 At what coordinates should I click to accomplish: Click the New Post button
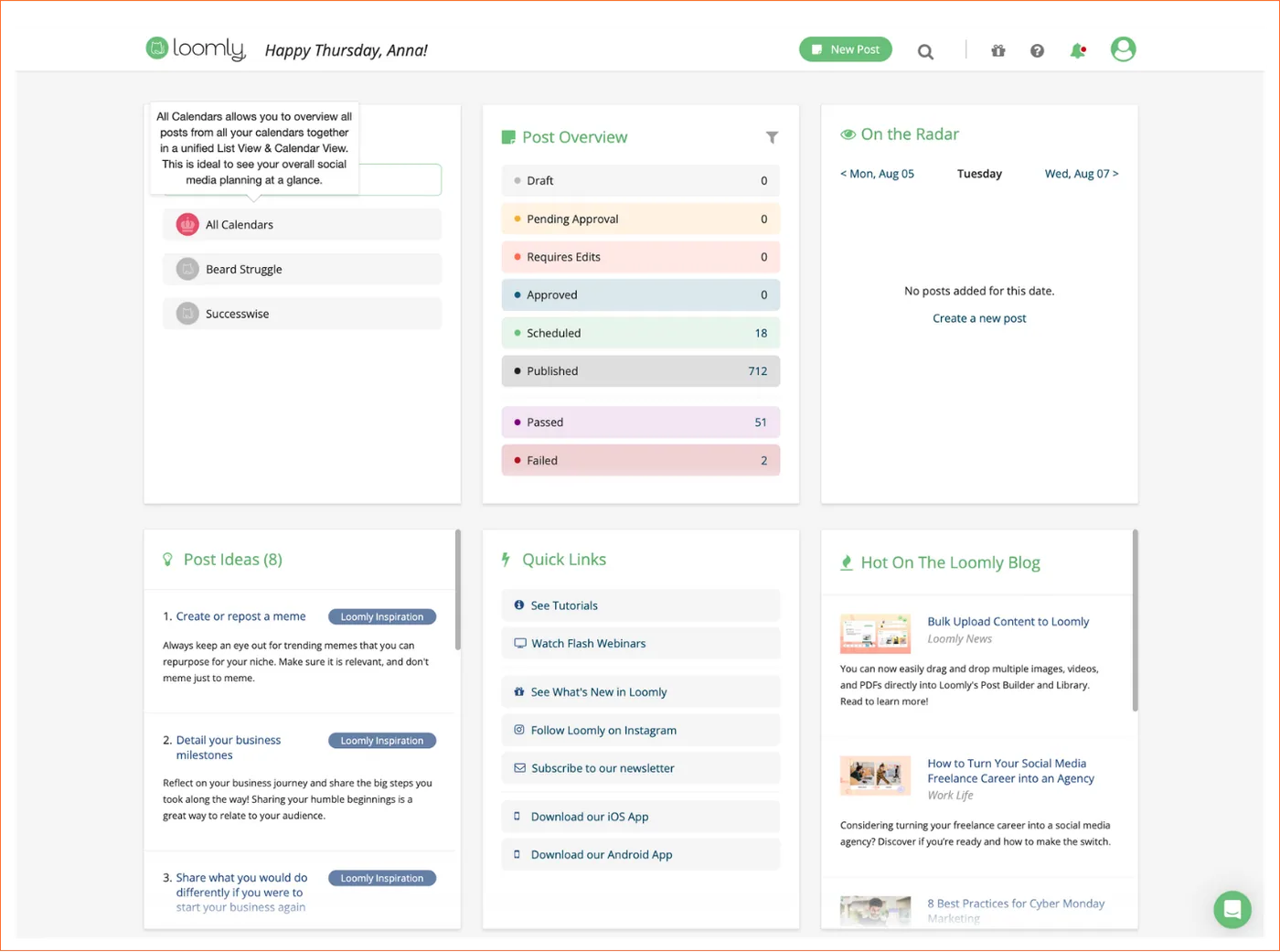click(845, 49)
